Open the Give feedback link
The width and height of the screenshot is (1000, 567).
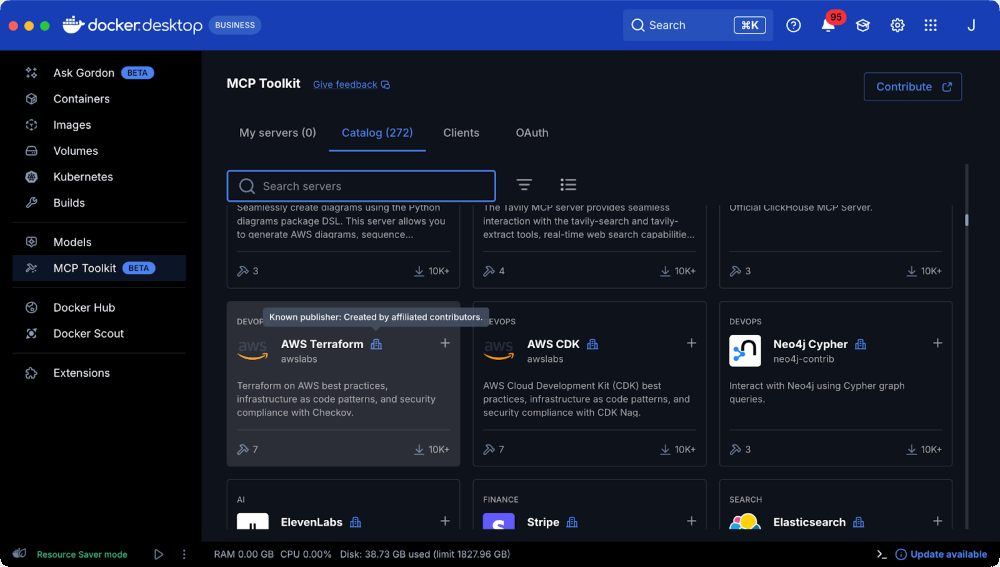coord(350,85)
